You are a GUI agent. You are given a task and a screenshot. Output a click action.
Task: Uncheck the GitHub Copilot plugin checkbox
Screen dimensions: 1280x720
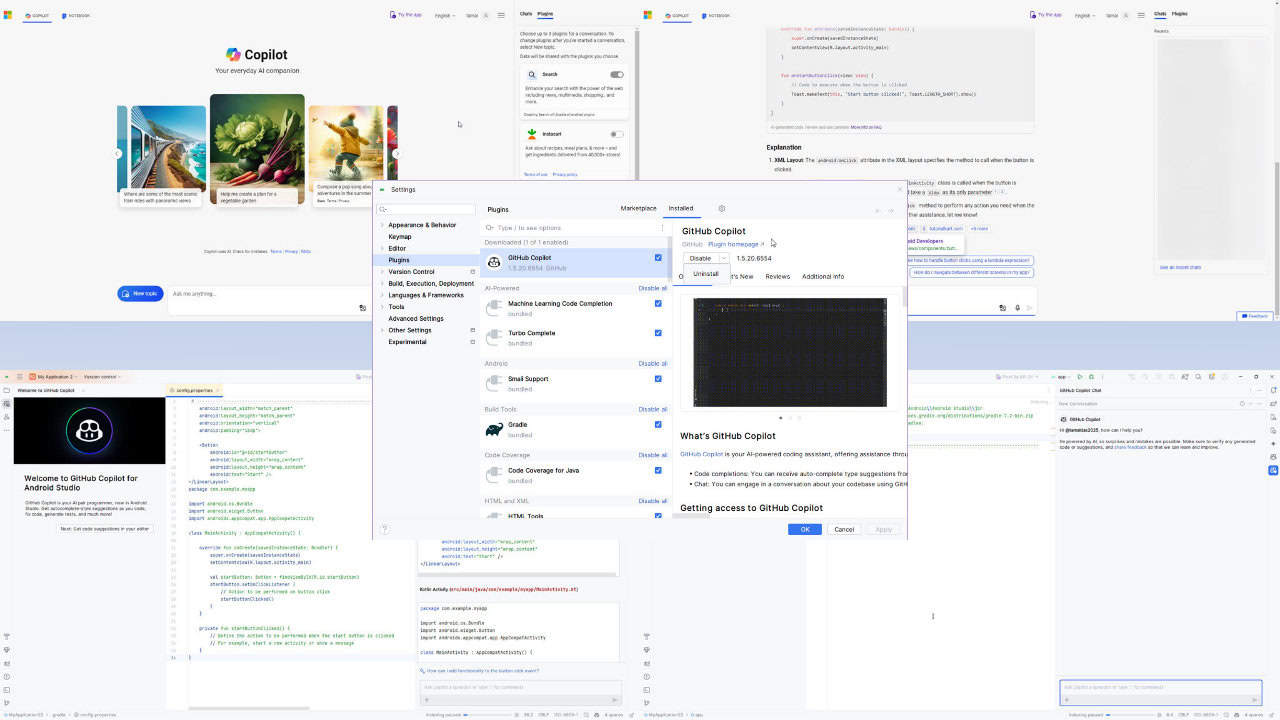point(658,257)
